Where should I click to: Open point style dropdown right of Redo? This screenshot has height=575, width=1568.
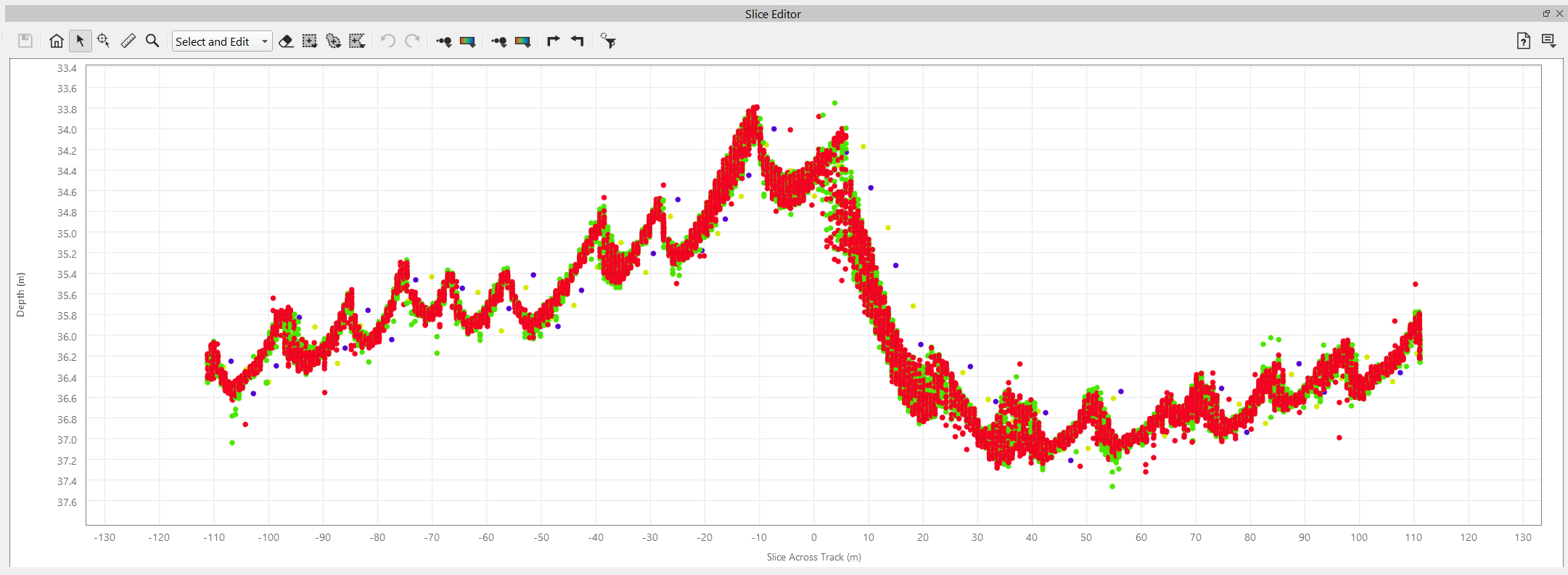click(444, 41)
